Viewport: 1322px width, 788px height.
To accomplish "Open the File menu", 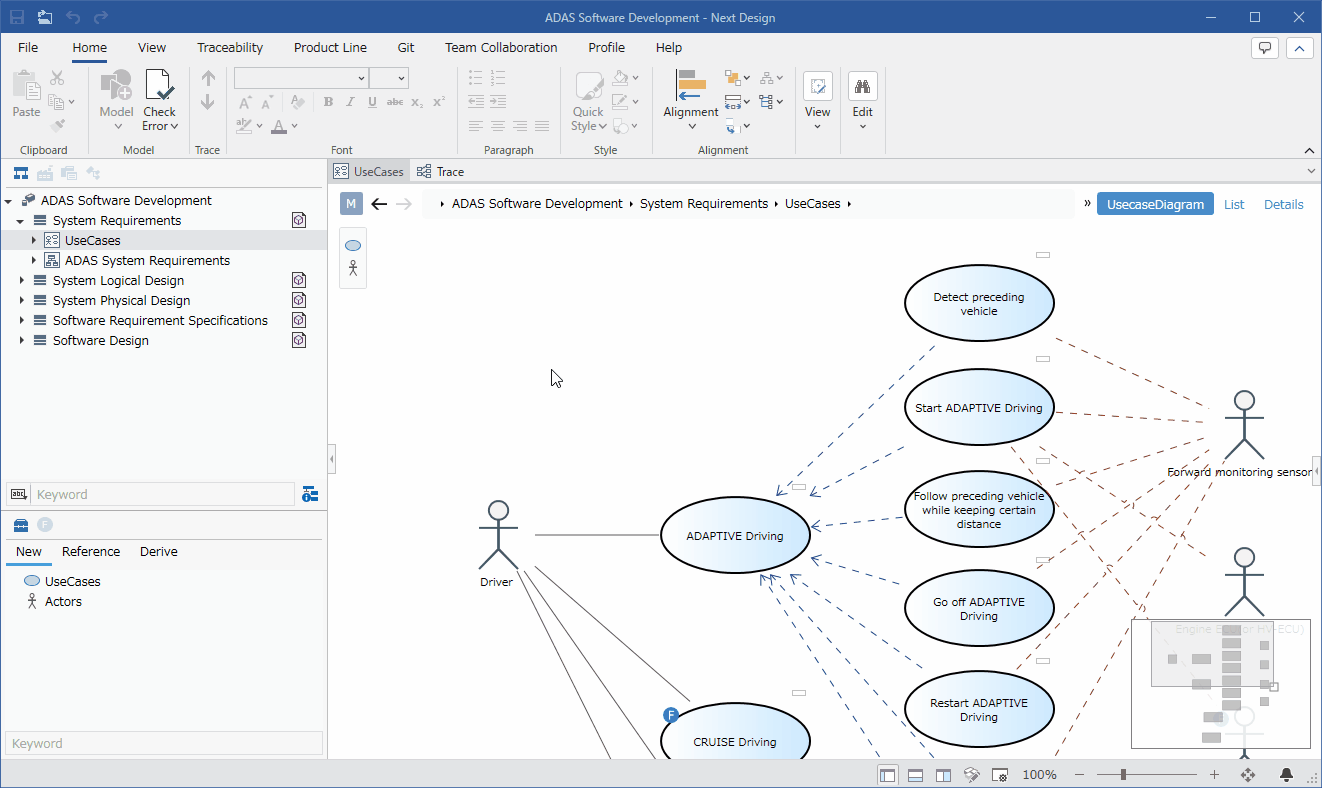I will click(x=28, y=47).
